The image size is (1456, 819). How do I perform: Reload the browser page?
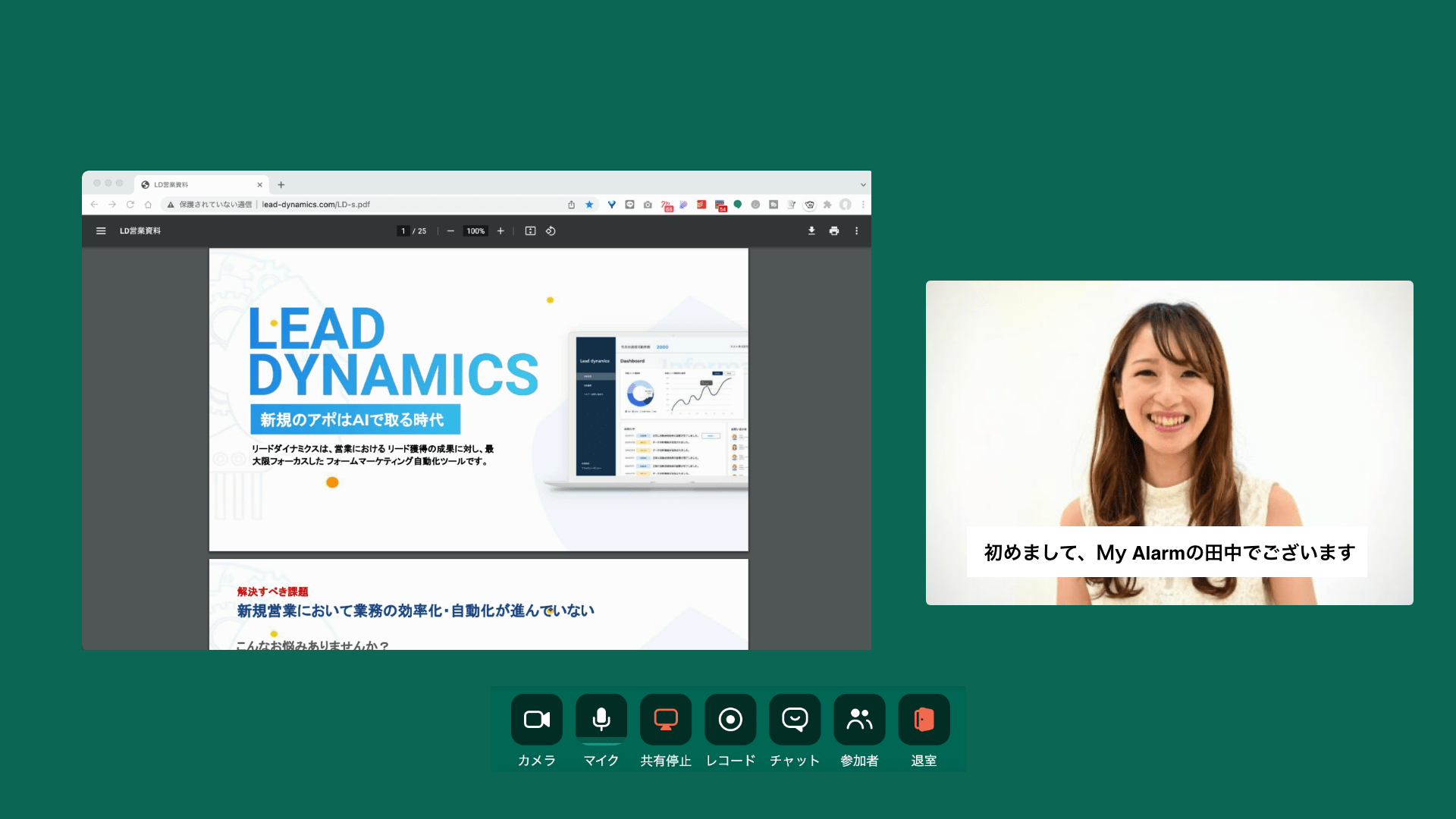pos(130,205)
